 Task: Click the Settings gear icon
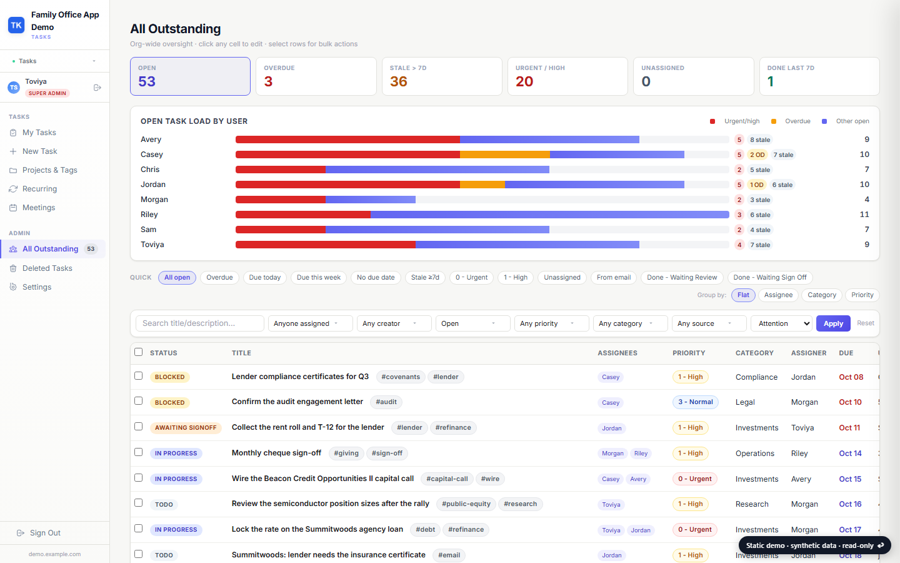pos(13,287)
